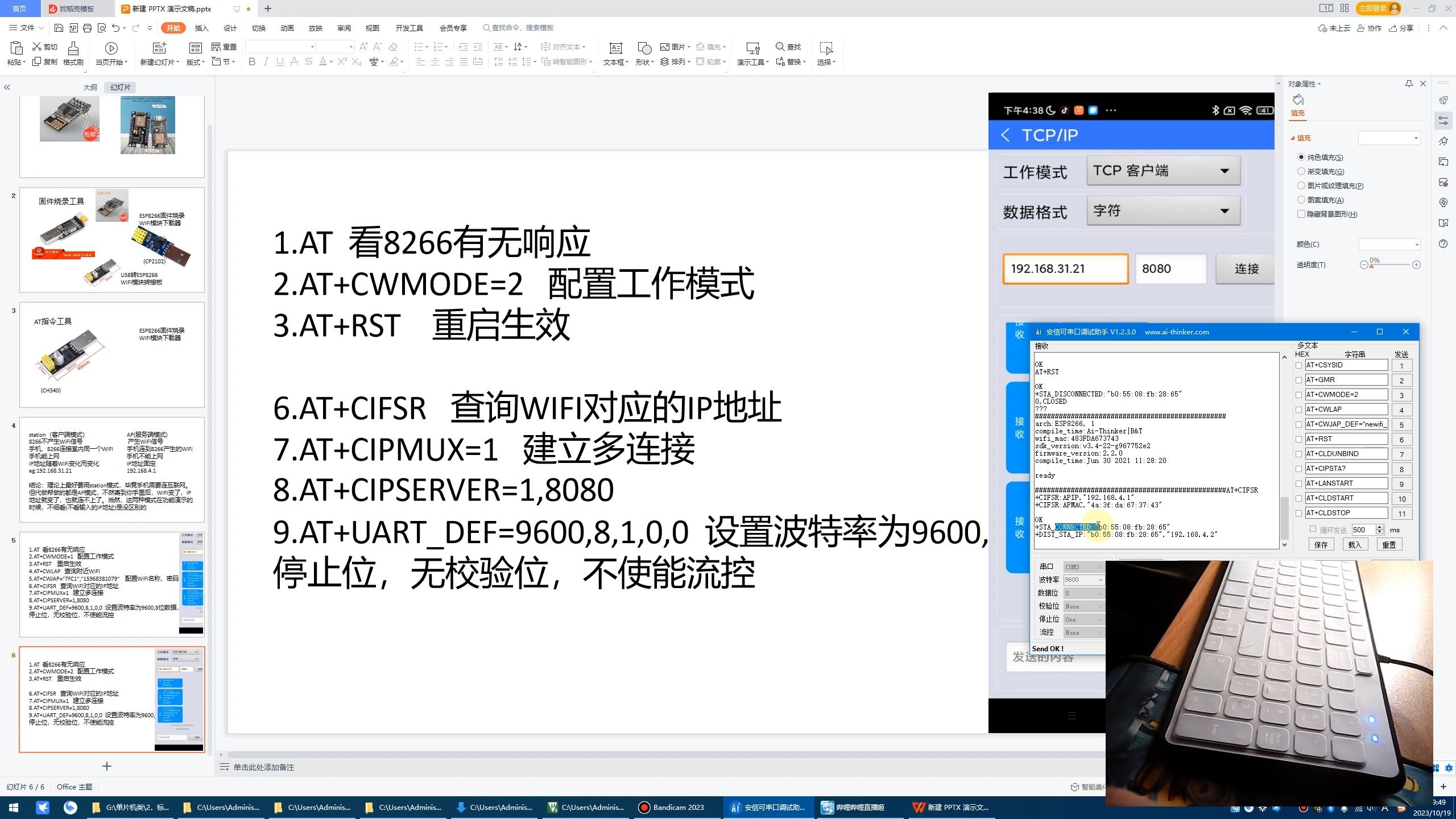Enable the loop send (循环发送) checkbox

click(1313, 529)
